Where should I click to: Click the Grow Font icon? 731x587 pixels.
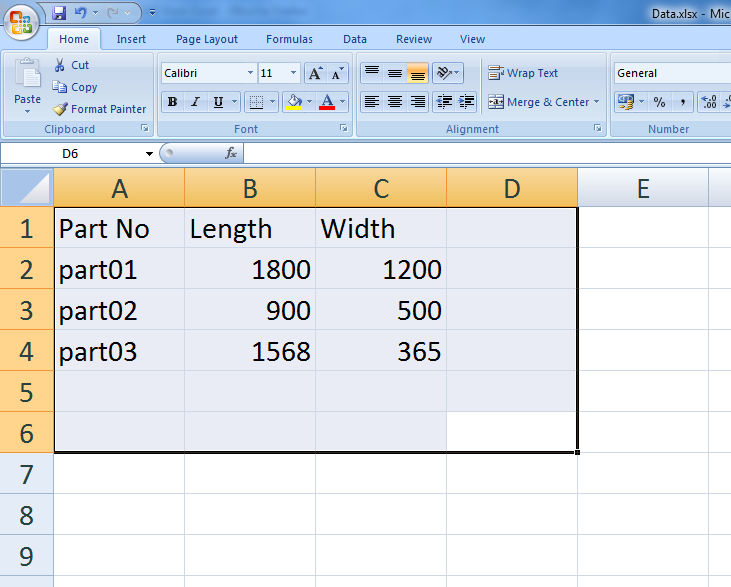315,73
